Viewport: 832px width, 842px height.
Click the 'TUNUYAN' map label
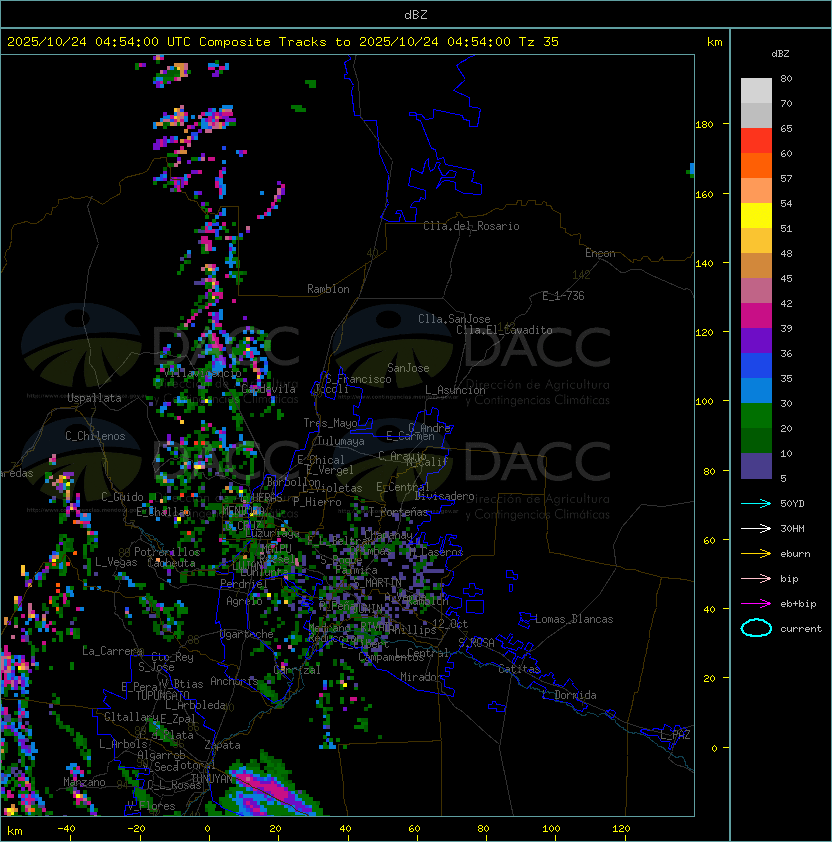coord(212,778)
